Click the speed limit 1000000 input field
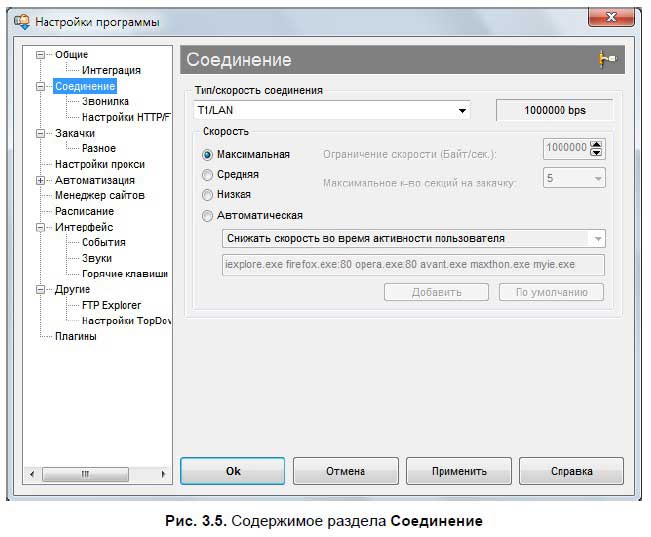The width and height of the screenshot is (651, 537). pos(567,148)
